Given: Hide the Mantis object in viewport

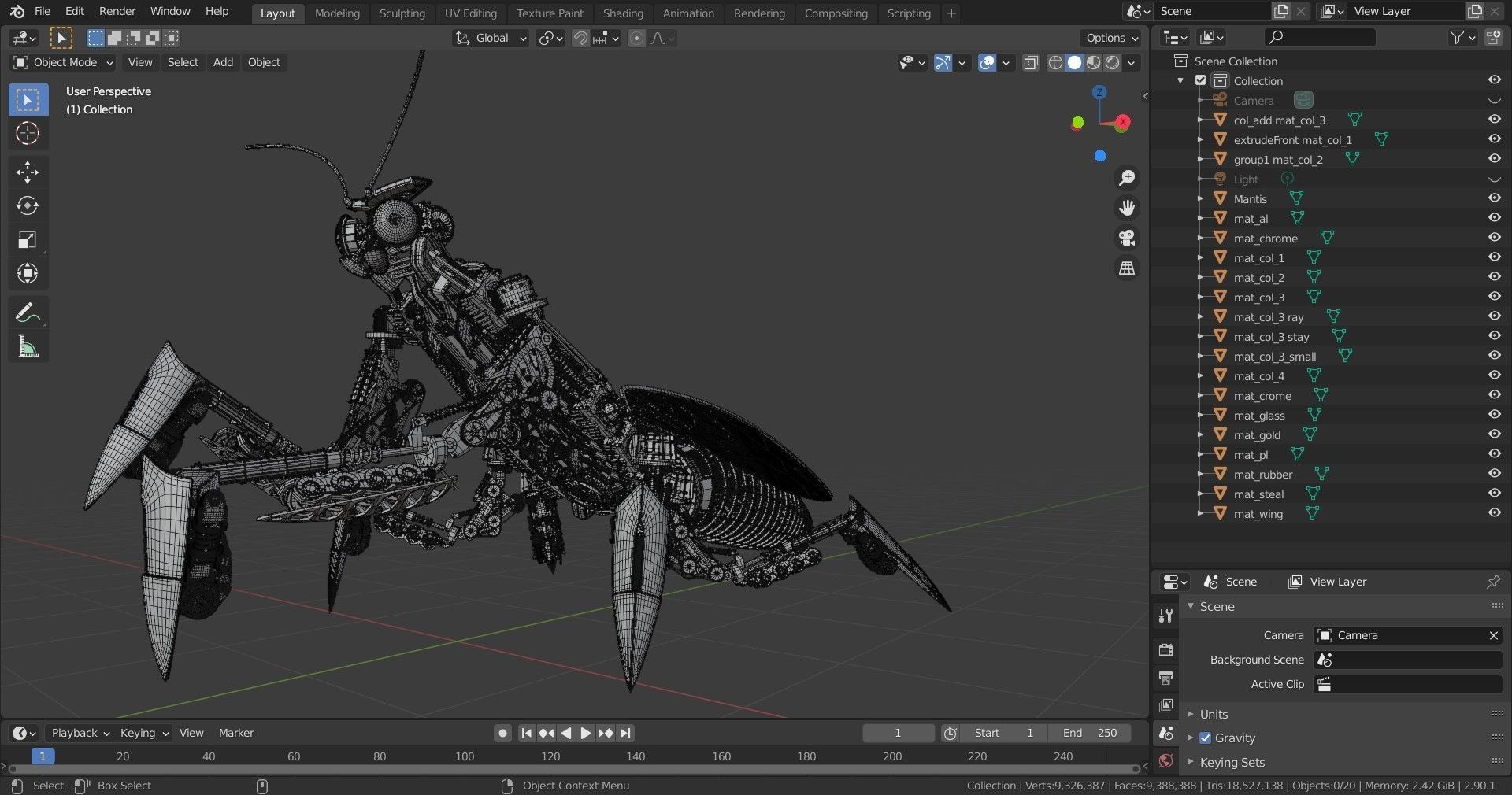Looking at the screenshot, I should click(1494, 198).
